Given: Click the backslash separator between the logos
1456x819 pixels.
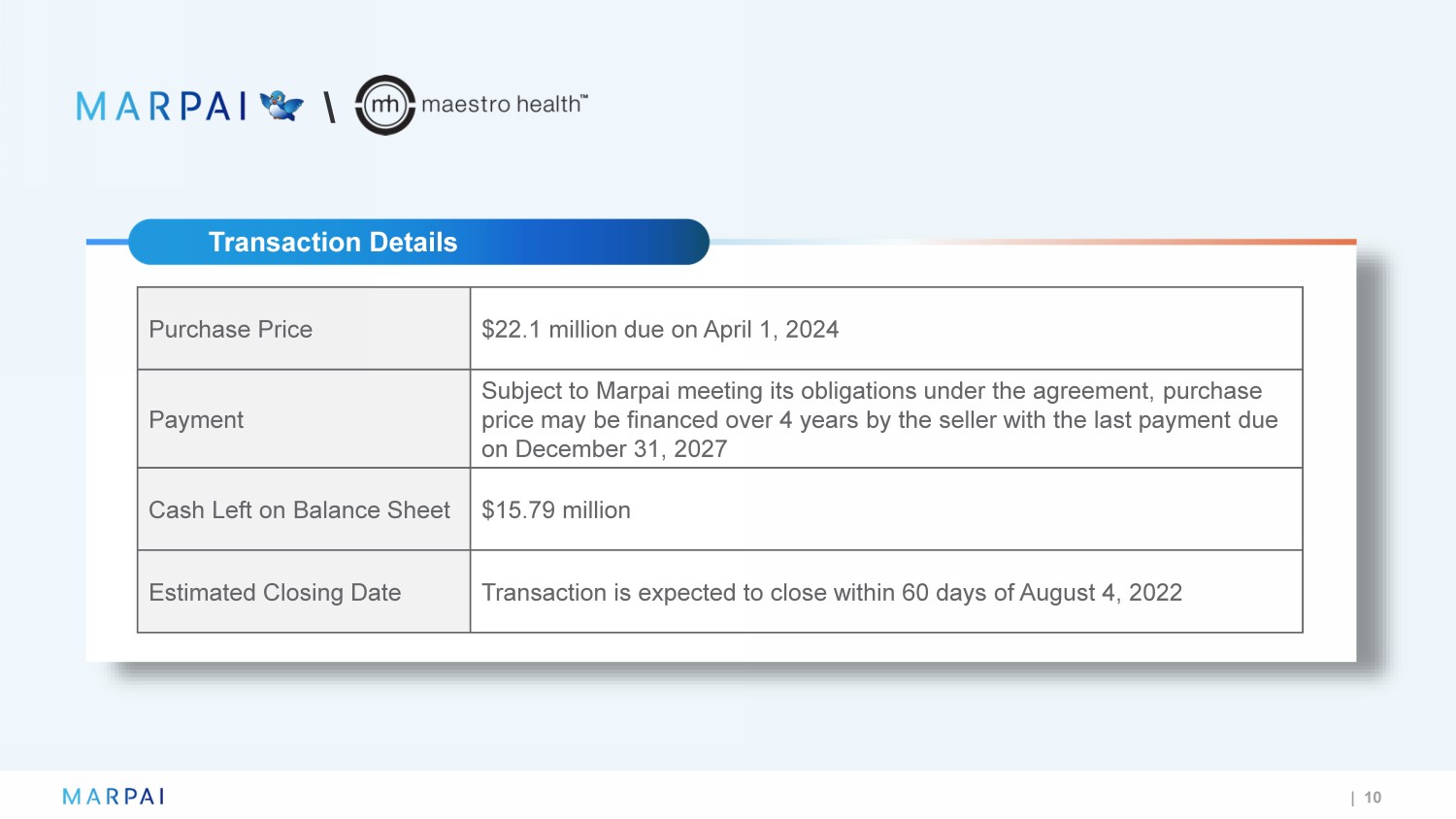Looking at the screenshot, I should point(330,106).
